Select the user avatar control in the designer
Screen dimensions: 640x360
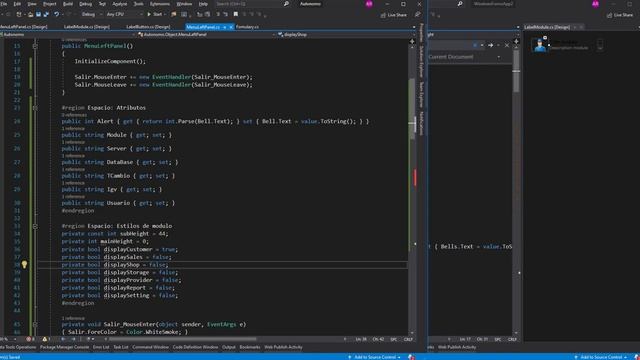point(540,45)
